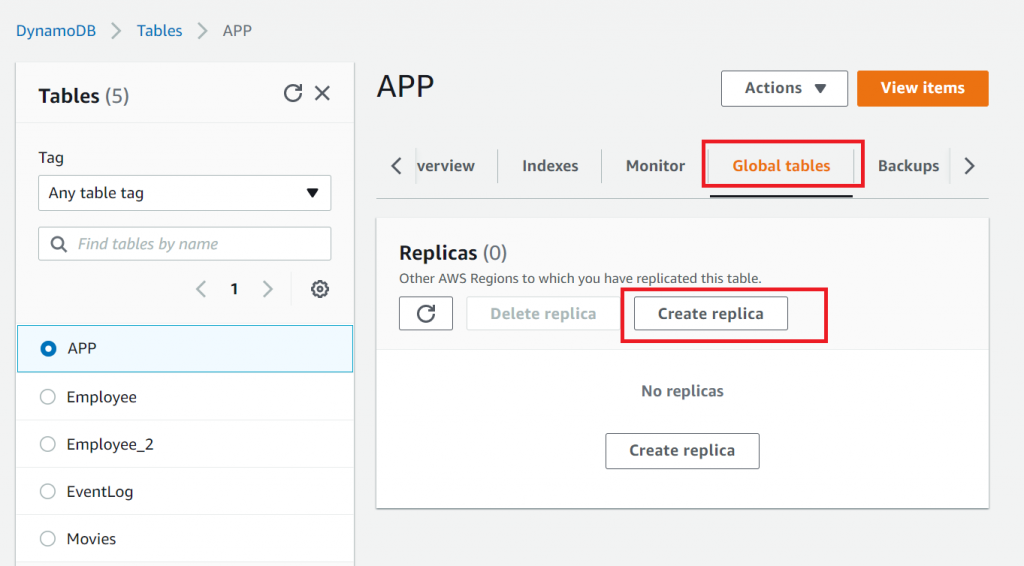Click the Movies table name
Image resolution: width=1024 pixels, height=566 pixels.
click(x=91, y=539)
